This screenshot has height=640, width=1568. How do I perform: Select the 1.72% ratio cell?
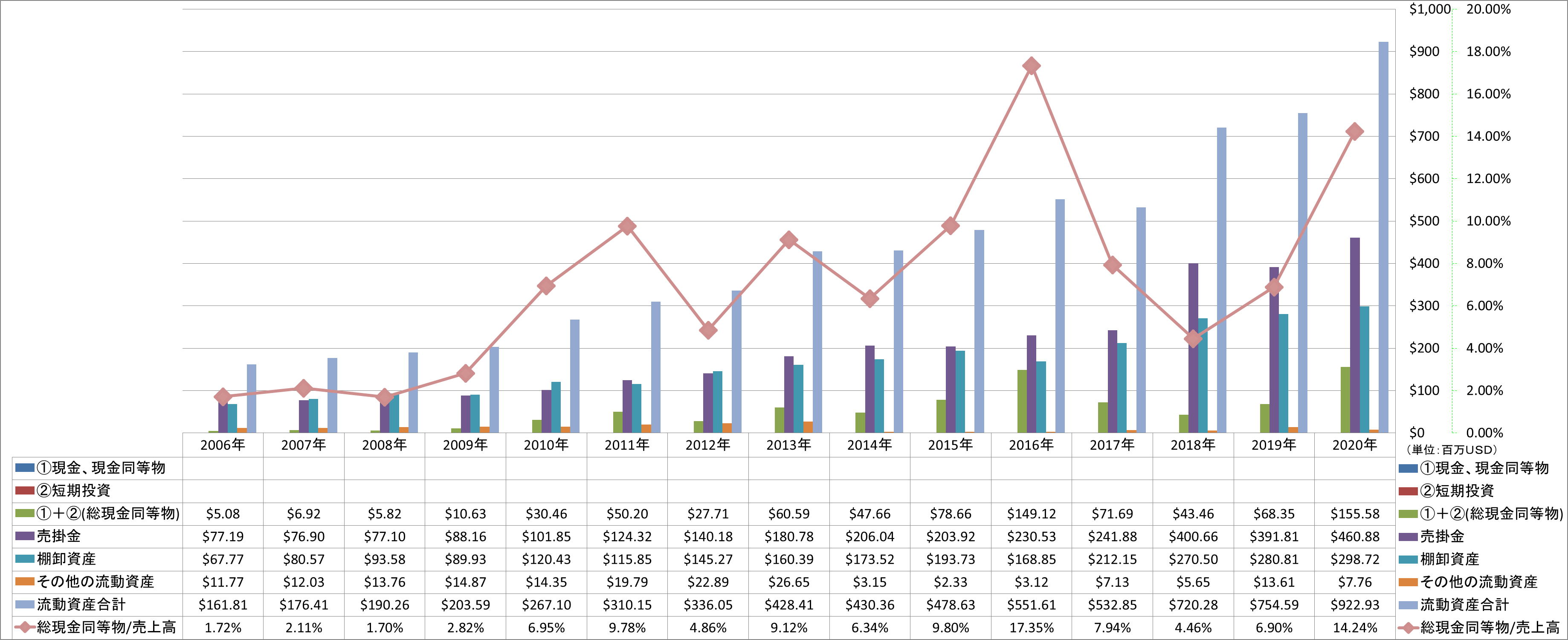[x=223, y=627]
